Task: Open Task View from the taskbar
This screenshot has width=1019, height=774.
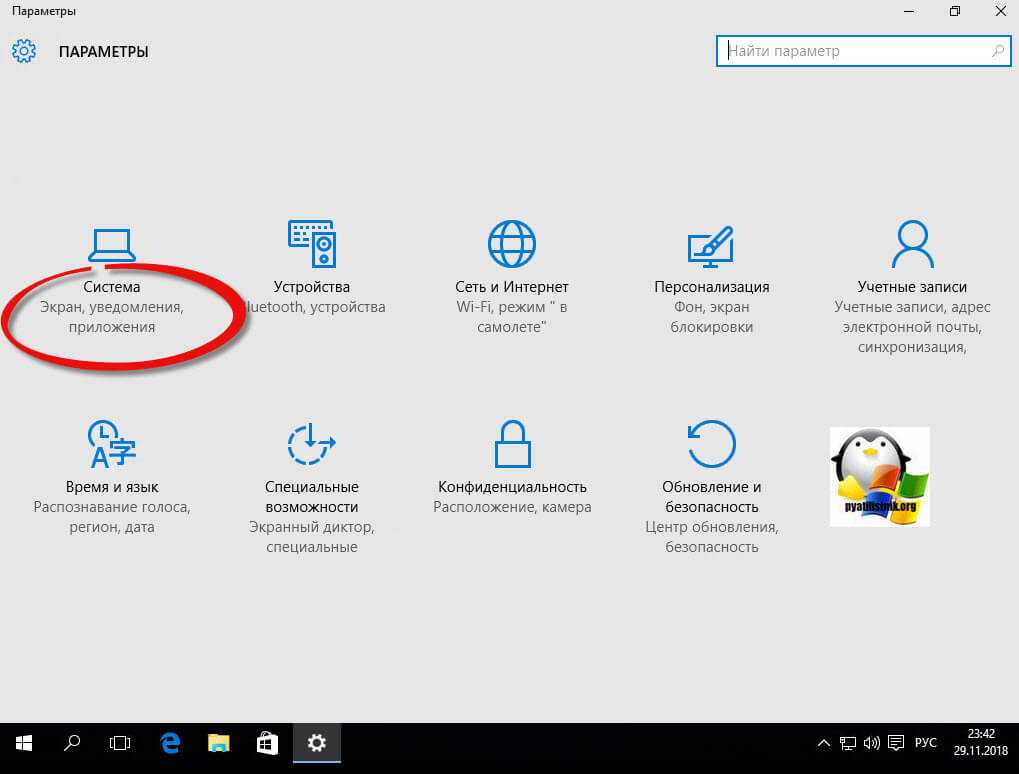Action: coord(120,743)
